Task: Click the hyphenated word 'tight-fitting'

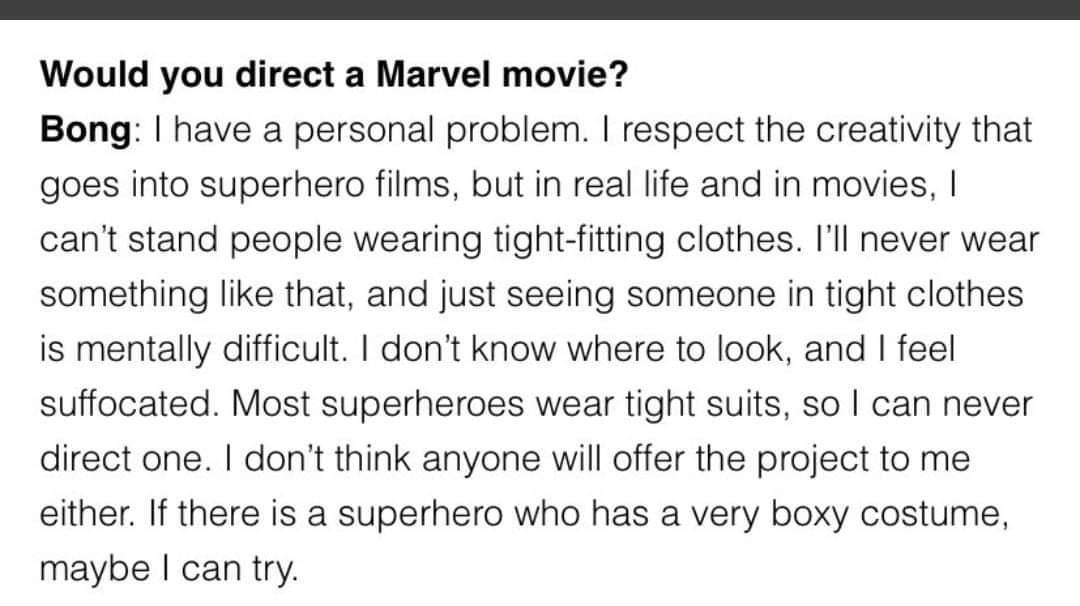Action: [x=579, y=240]
